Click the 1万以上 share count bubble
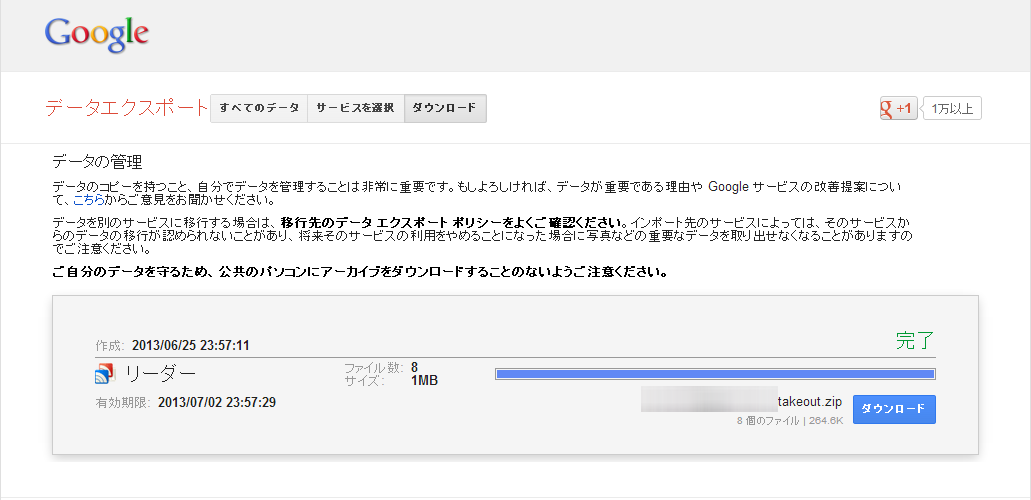This screenshot has height=500, width=1031. coord(951,108)
